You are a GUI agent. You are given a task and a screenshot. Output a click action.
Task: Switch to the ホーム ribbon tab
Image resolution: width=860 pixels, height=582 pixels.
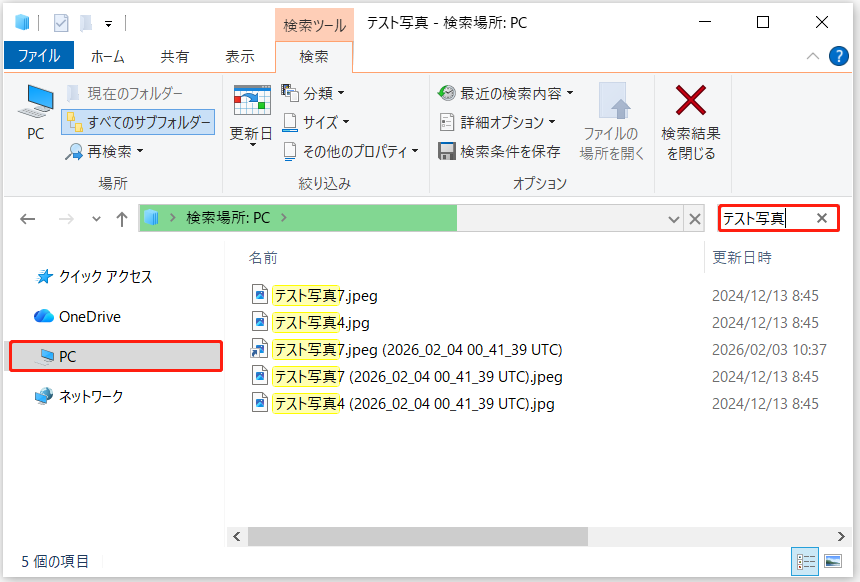point(108,56)
